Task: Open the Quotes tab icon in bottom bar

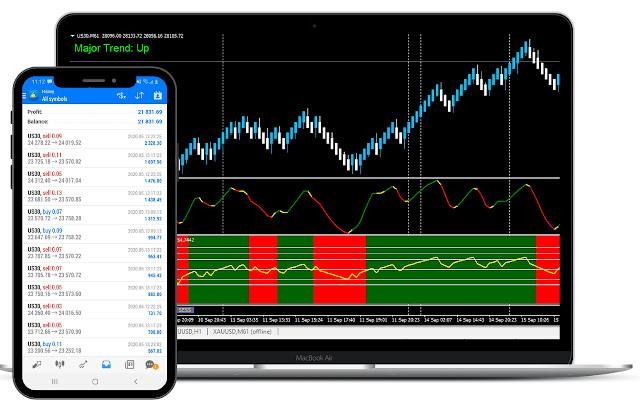Action: pyautogui.click(x=37, y=364)
